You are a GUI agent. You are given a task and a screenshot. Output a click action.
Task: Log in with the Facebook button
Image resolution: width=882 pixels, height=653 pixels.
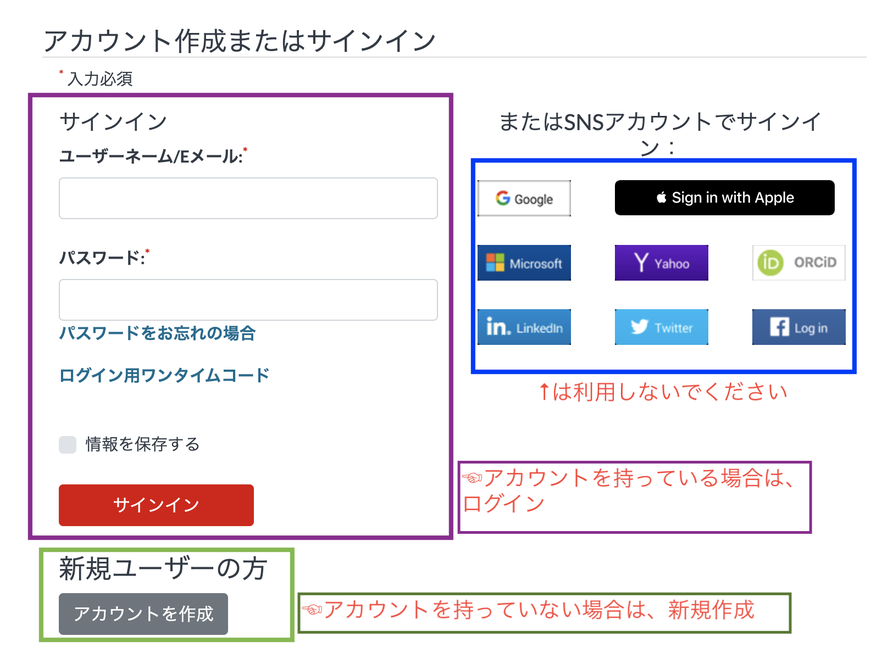point(798,326)
